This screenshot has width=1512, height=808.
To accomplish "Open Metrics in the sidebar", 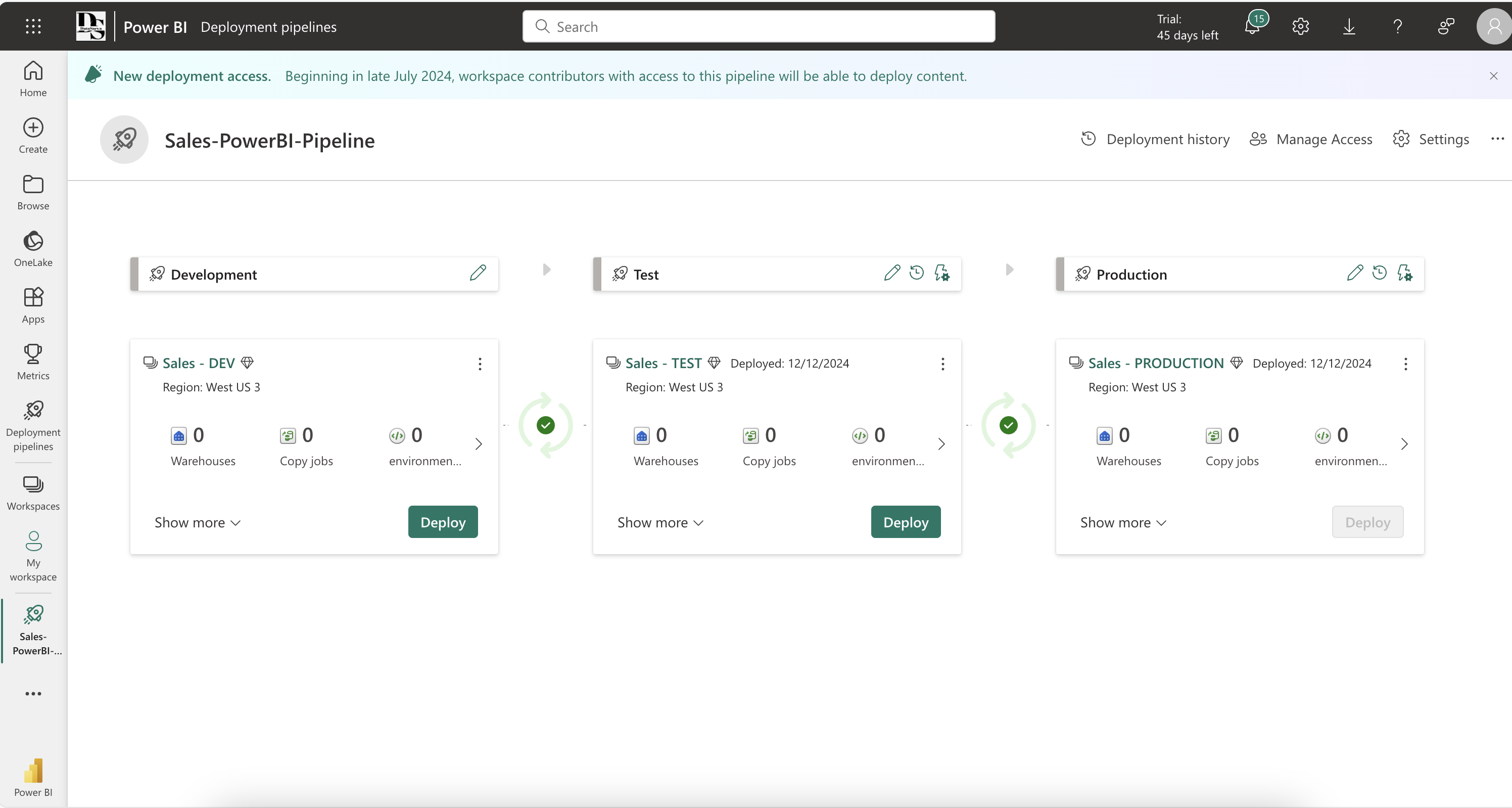I will point(33,363).
